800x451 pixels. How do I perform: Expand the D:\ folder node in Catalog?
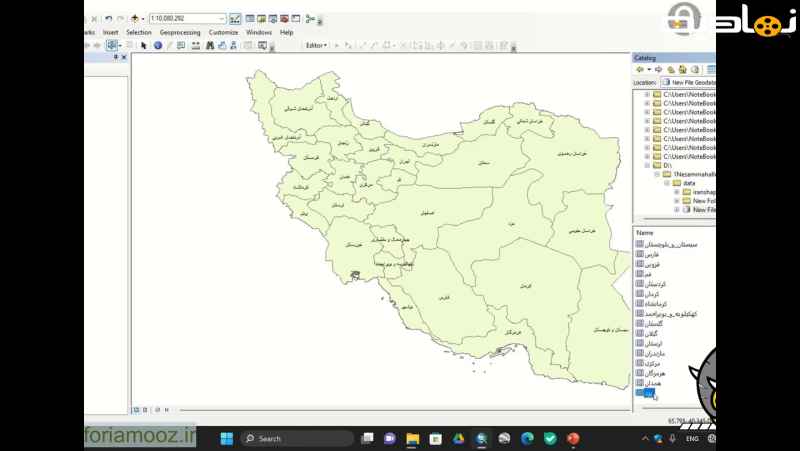click(x=647, y=165)
